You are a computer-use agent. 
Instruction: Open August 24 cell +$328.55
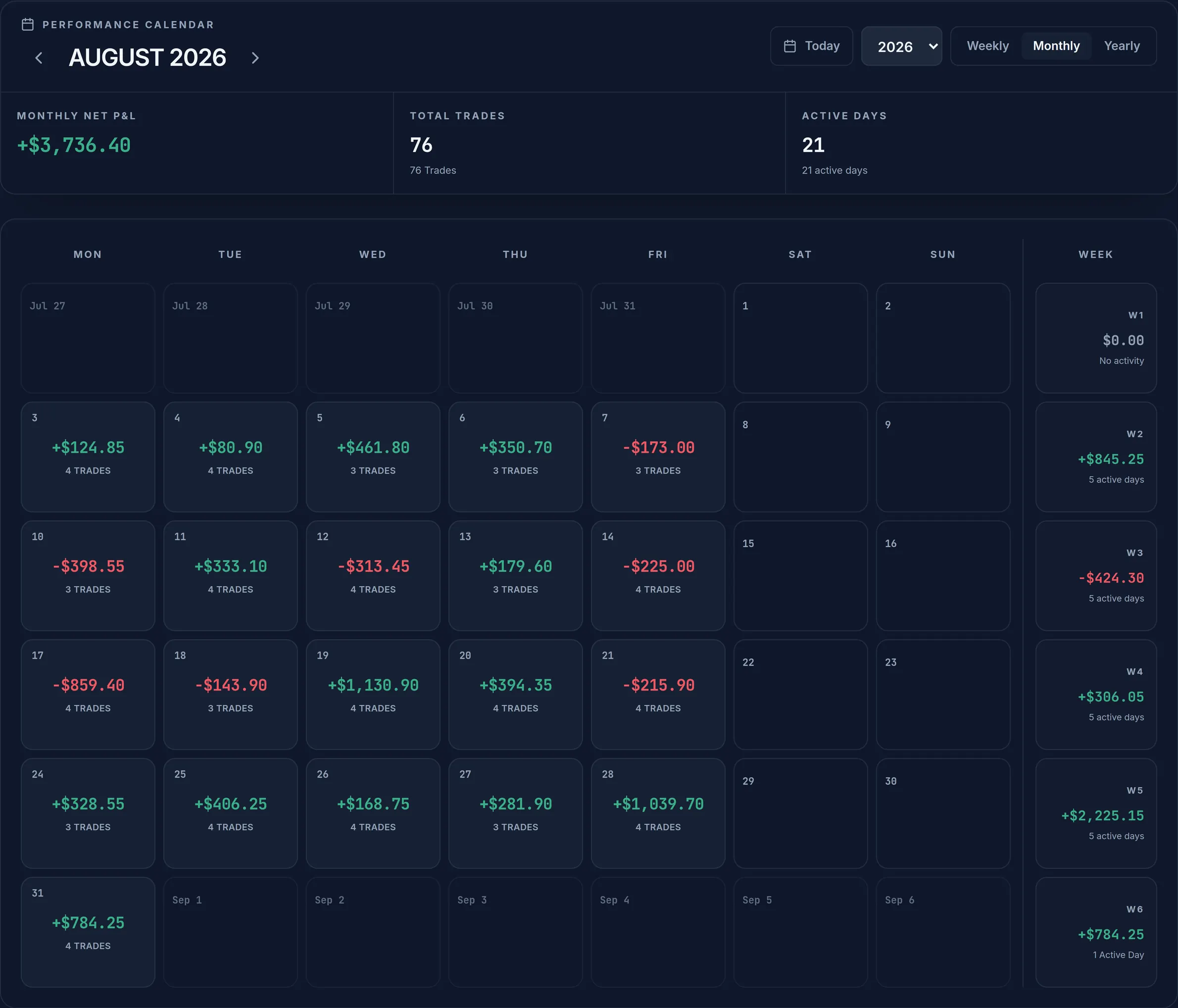coord(88,813)
